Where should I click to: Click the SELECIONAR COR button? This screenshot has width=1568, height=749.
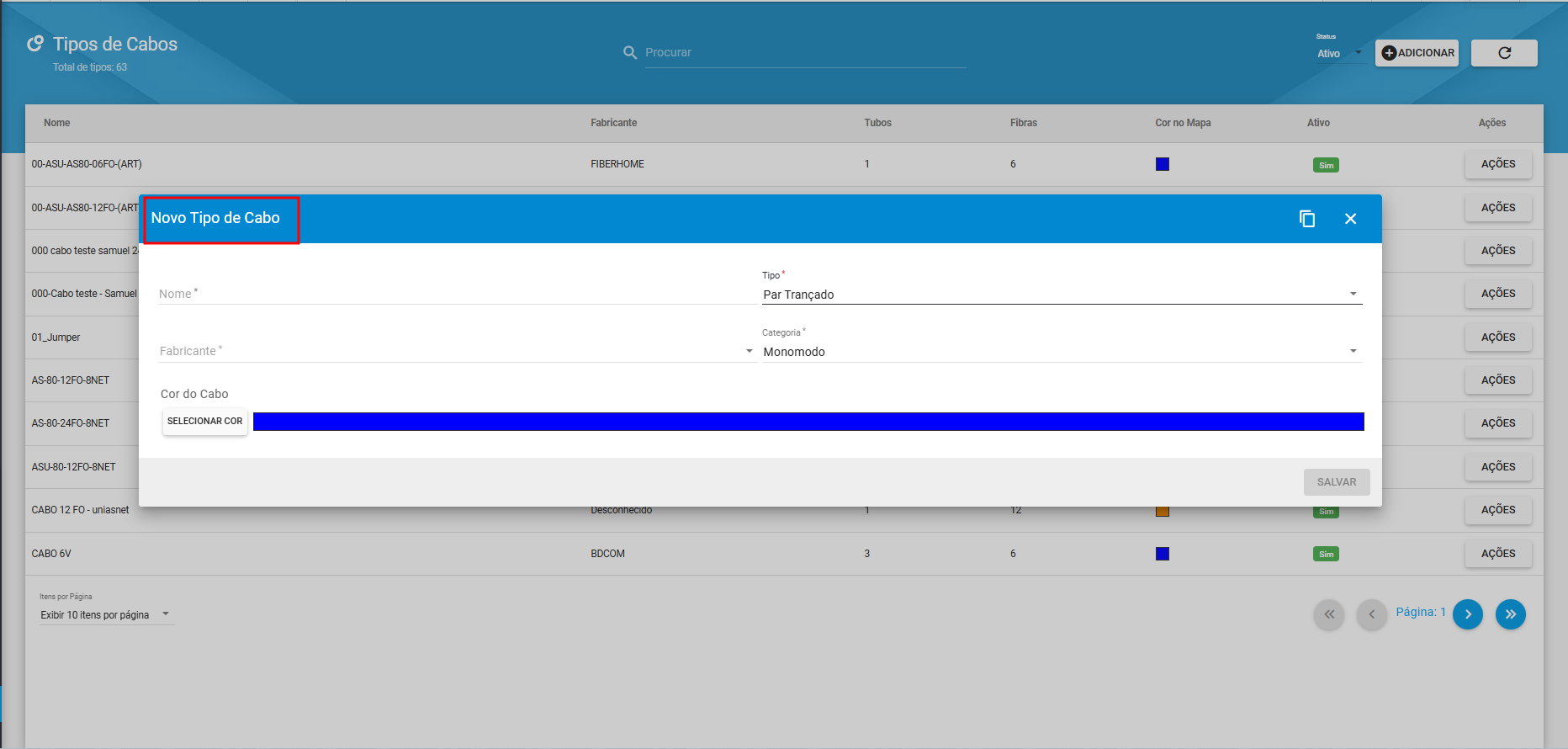point(205,421)
